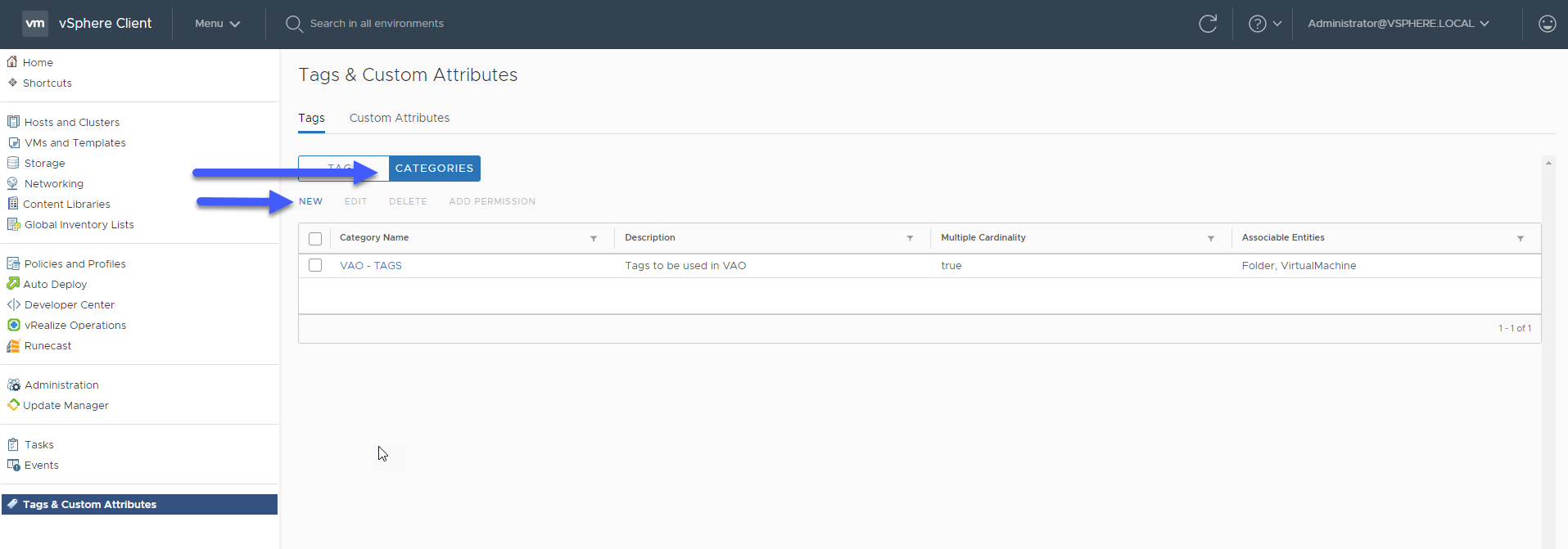
Task: Open the Associable Entities column filter
Action: [1521, 239]
